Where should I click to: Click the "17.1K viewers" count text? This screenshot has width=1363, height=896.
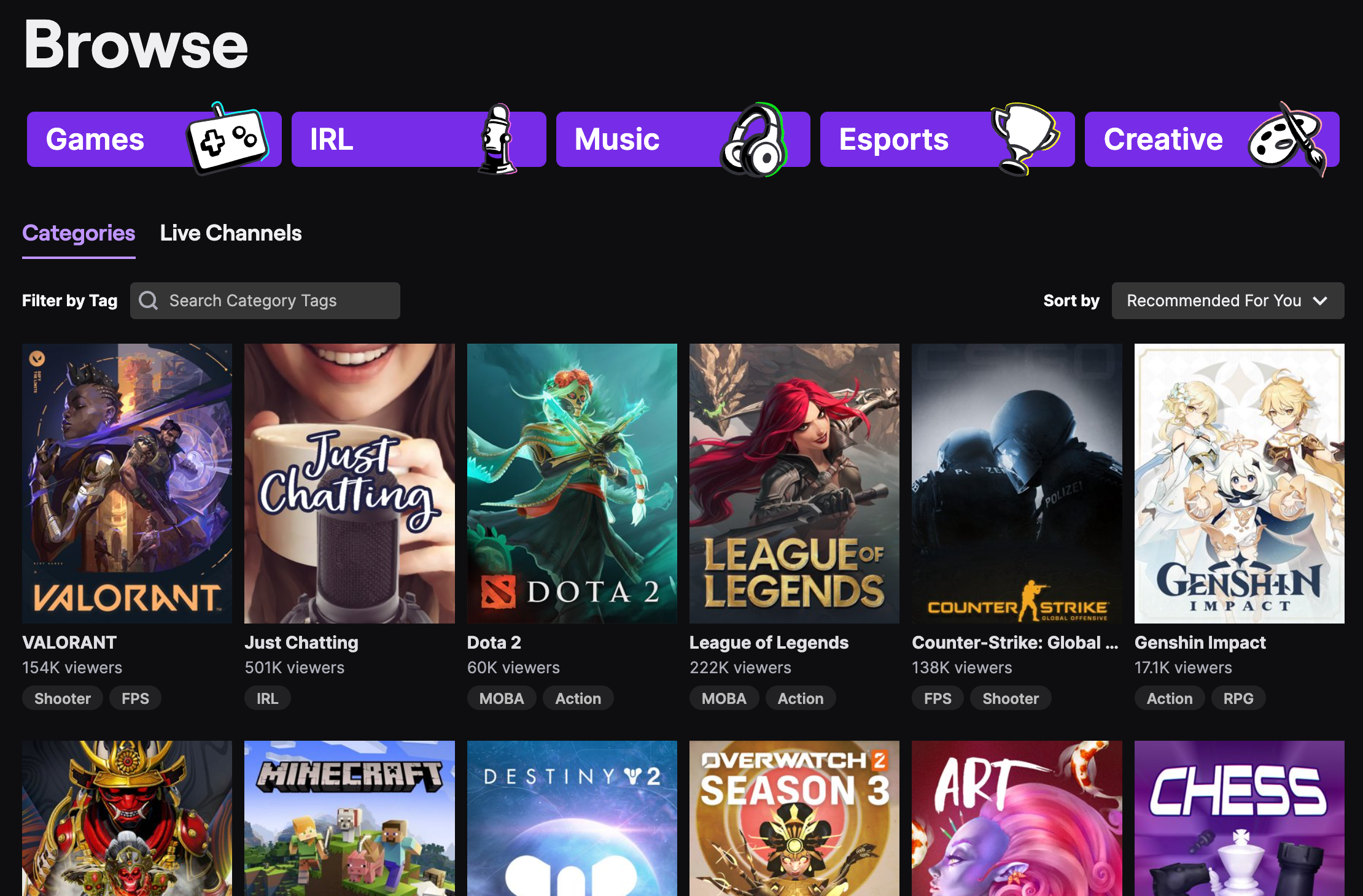click(x=1183, y=668)
